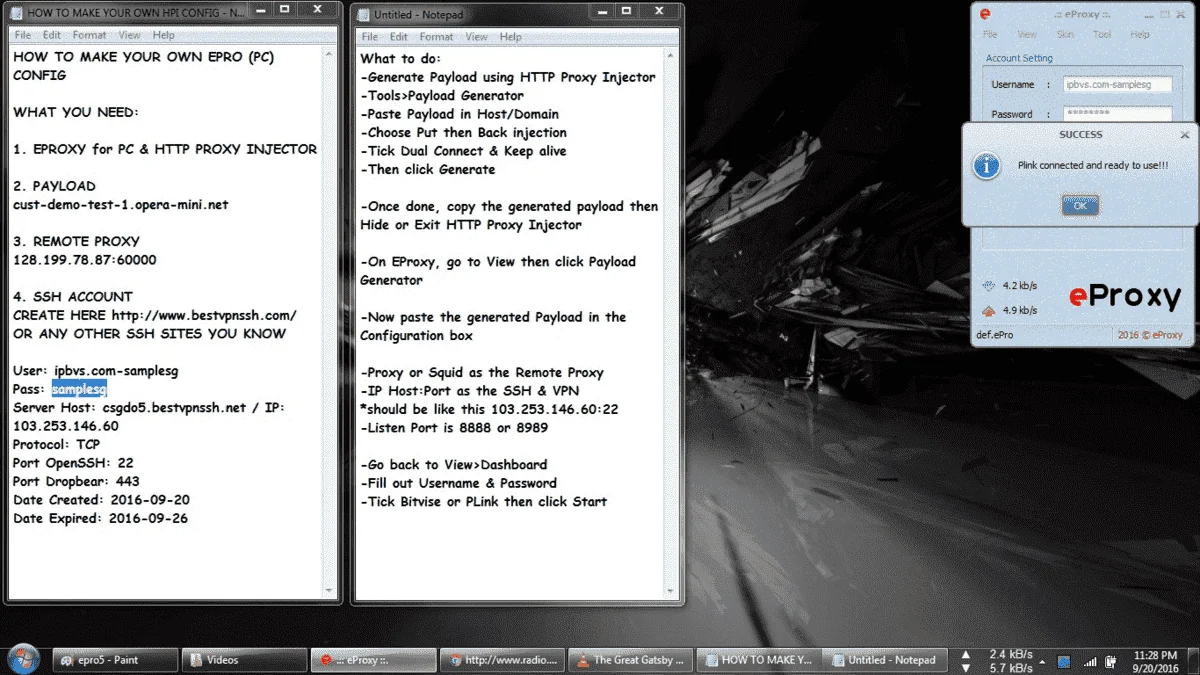
Task: Click 'User: ipbvs.com-samplesg' line in Notepad
Action: pyautogui.click(x=96, y=371)
